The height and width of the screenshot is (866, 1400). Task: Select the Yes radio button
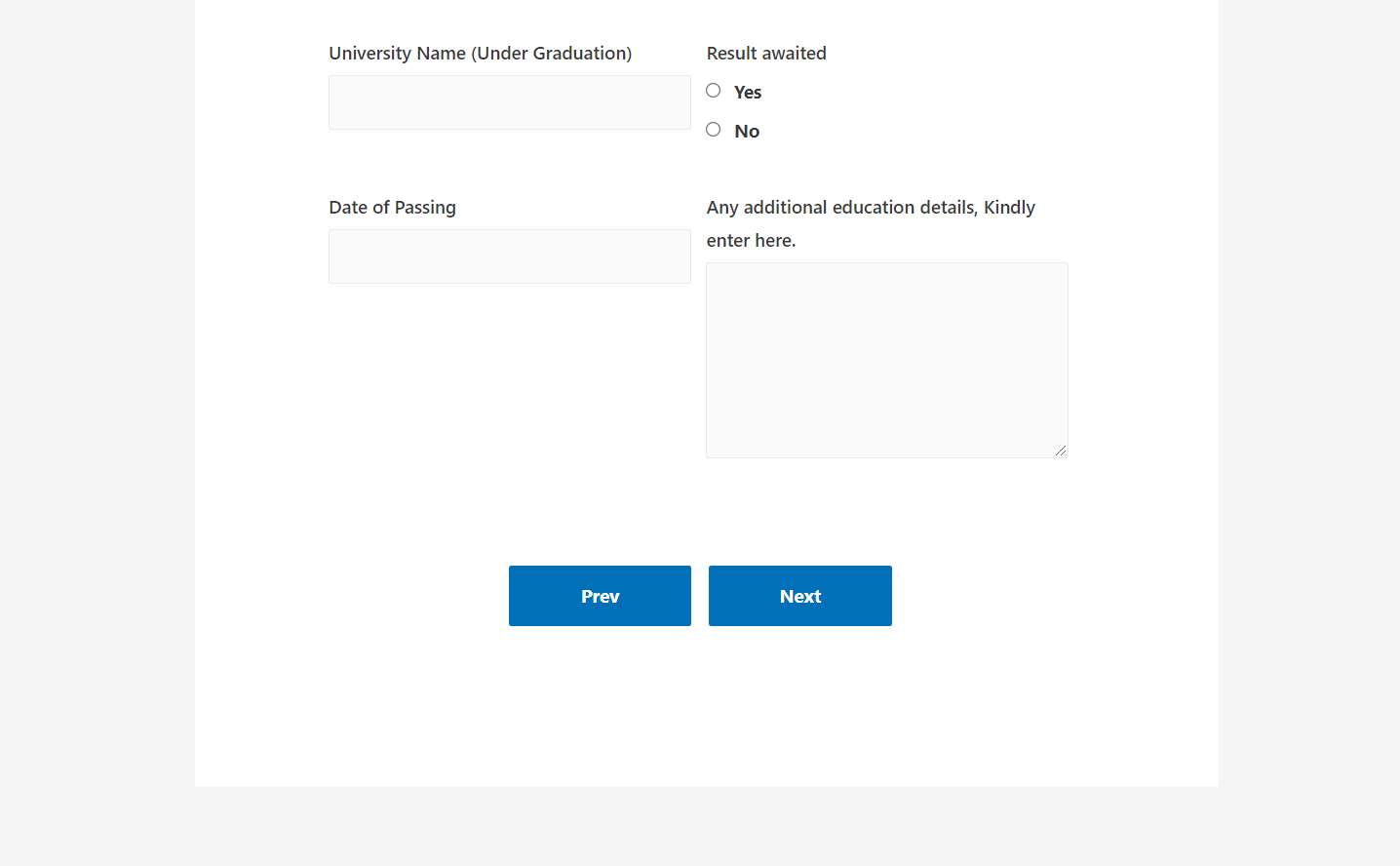[x=714, y=91]
